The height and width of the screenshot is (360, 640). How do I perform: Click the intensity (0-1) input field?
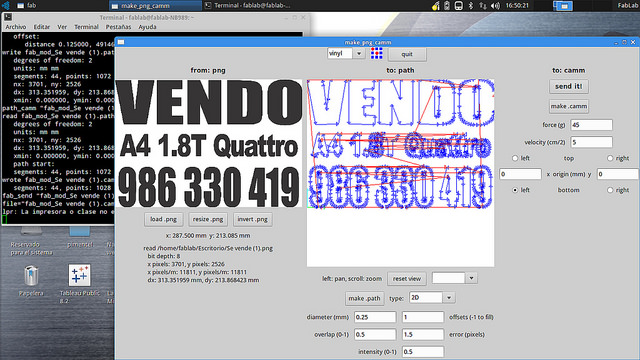tap(423, 351)
